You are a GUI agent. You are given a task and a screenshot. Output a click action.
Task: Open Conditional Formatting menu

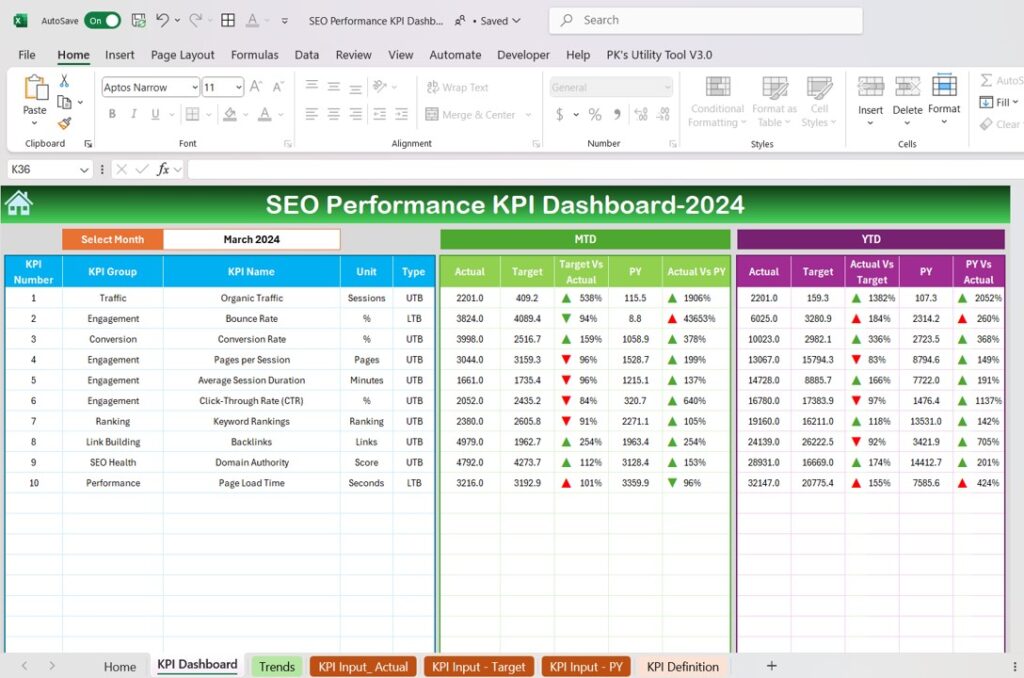coord(717,102)
